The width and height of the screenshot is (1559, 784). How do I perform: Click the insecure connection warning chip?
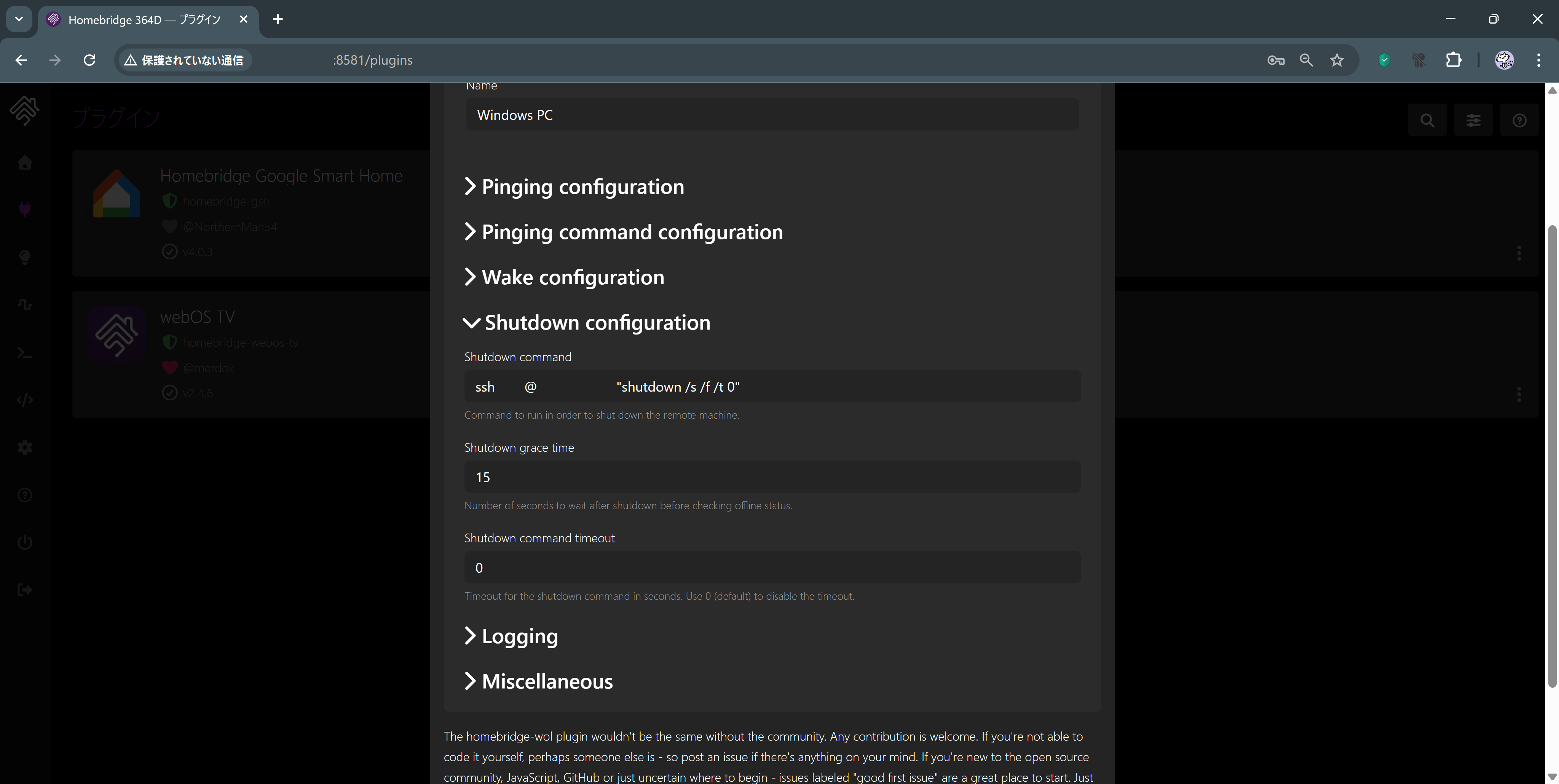coord(184,60)
